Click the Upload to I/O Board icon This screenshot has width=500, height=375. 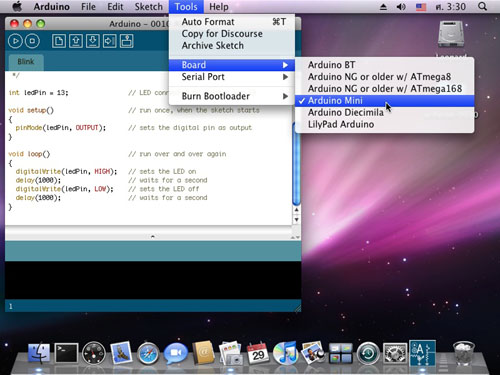110,41
